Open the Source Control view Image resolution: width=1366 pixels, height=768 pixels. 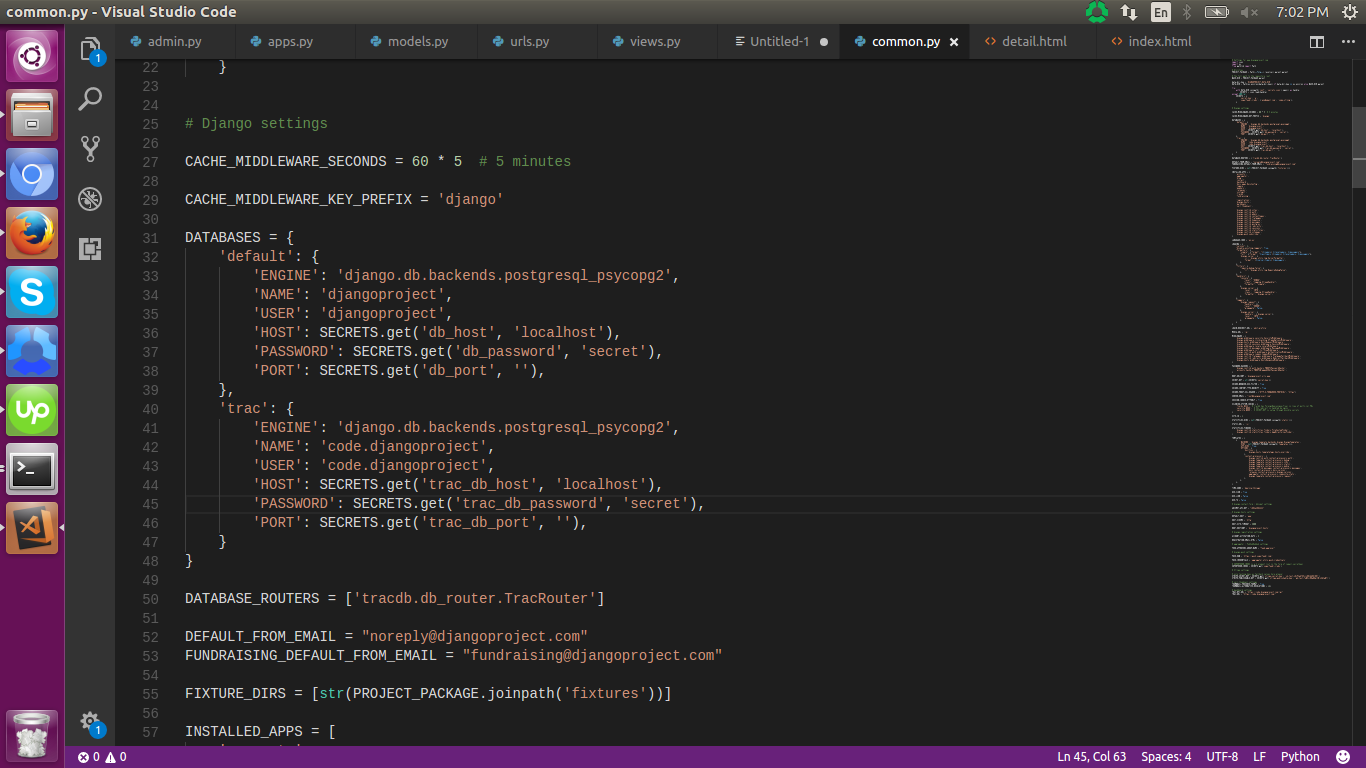(90, 148)
